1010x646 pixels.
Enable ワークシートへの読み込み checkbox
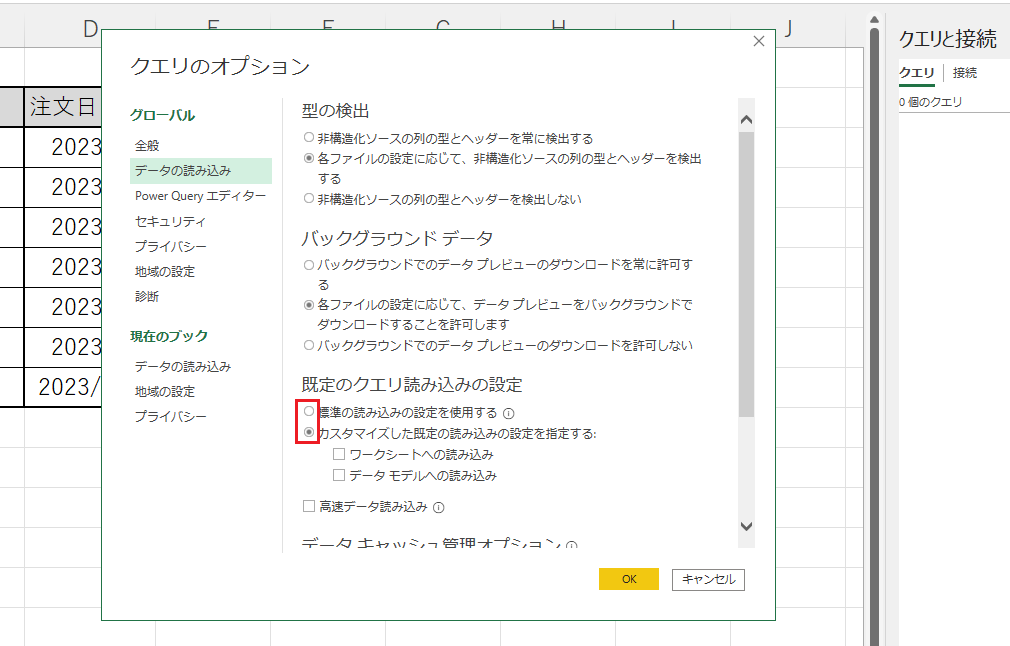click(339, 454)
